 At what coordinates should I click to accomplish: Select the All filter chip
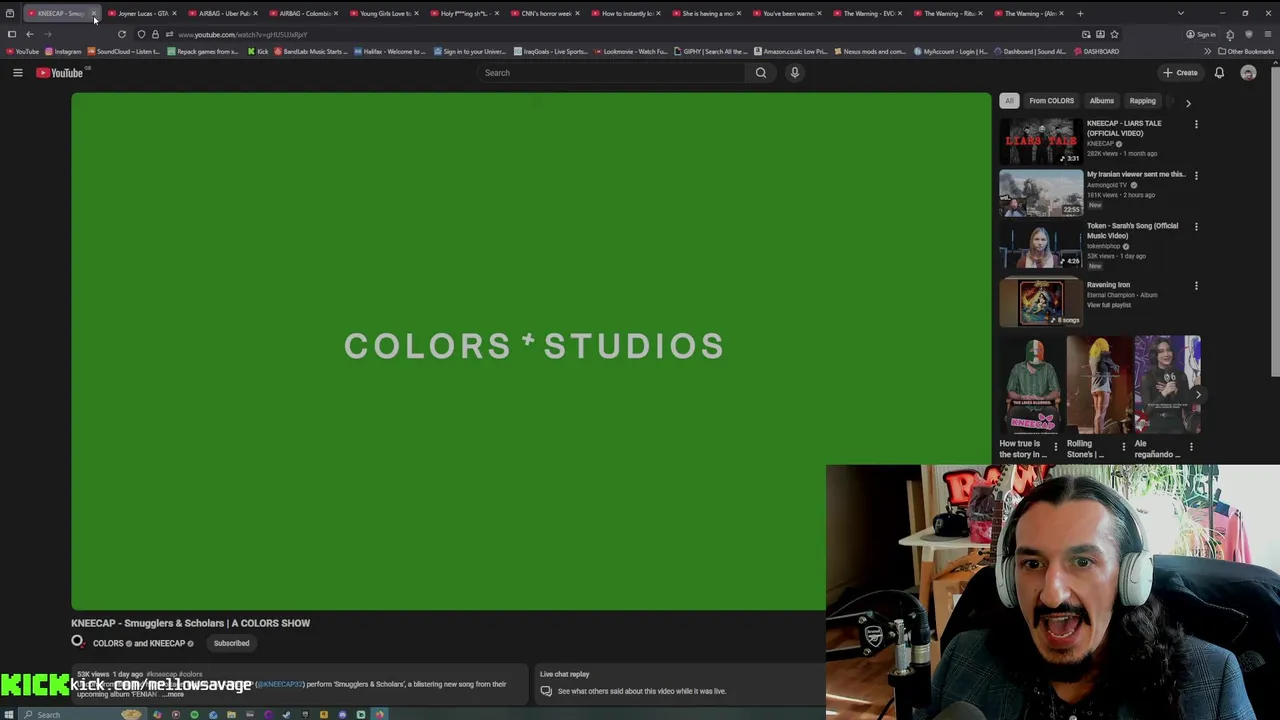tap(1009, 101)
